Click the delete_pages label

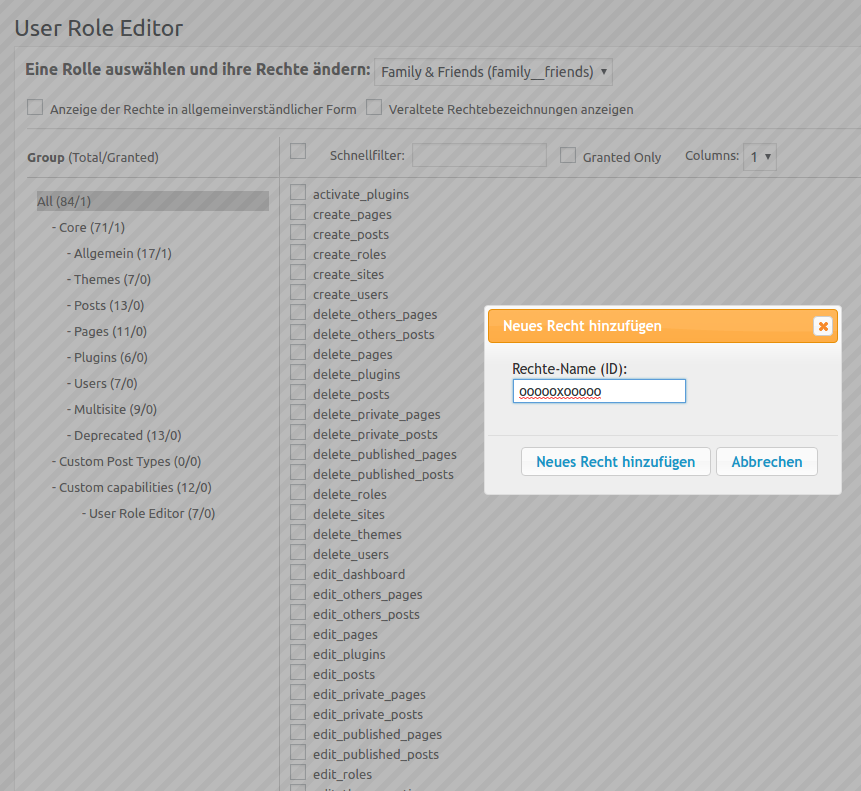(x=353, y=355)
